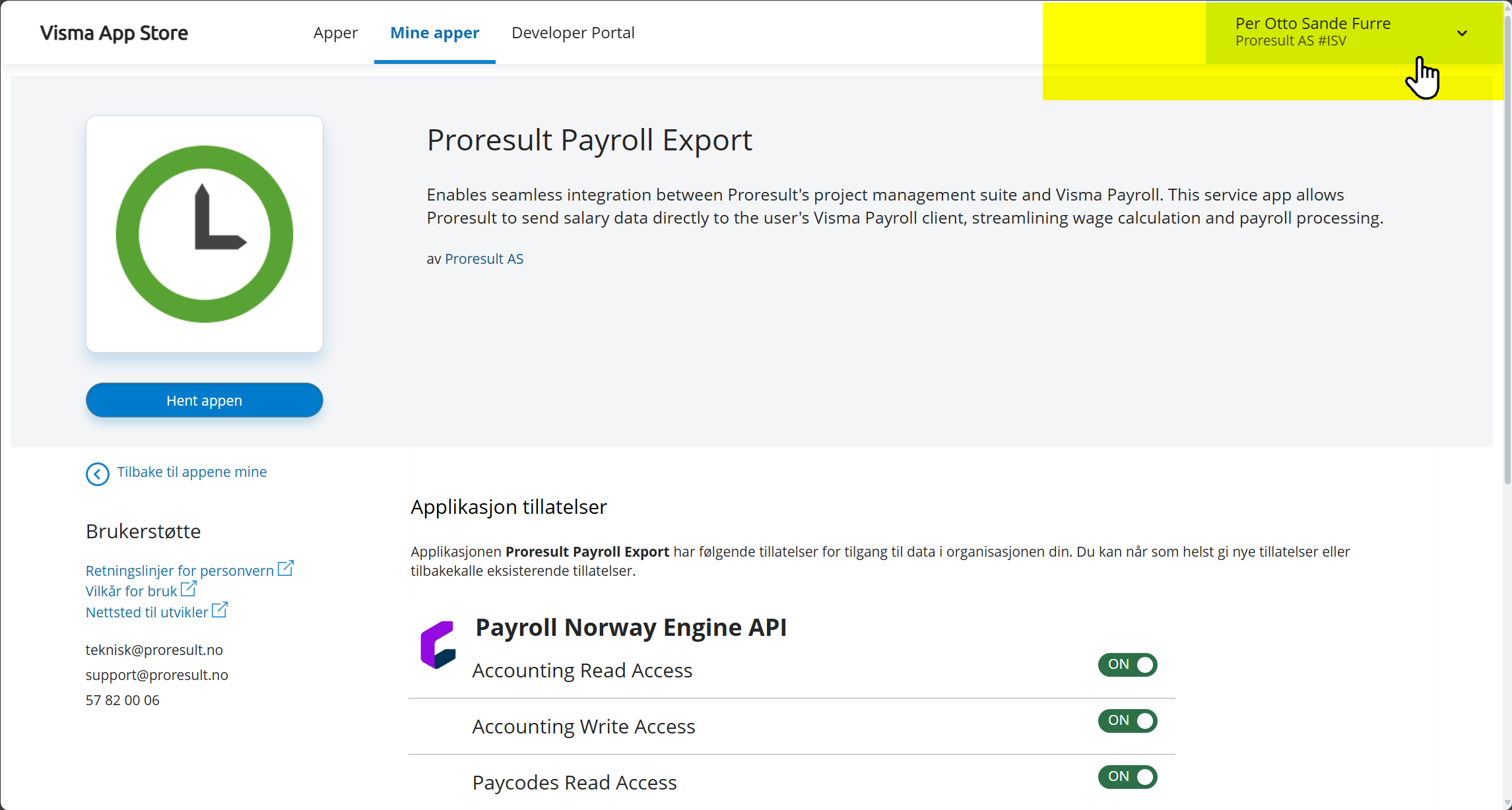Click the teknisk@proresult.no email text
Viewport: 1512px width, 810px height.
[154, 650]
